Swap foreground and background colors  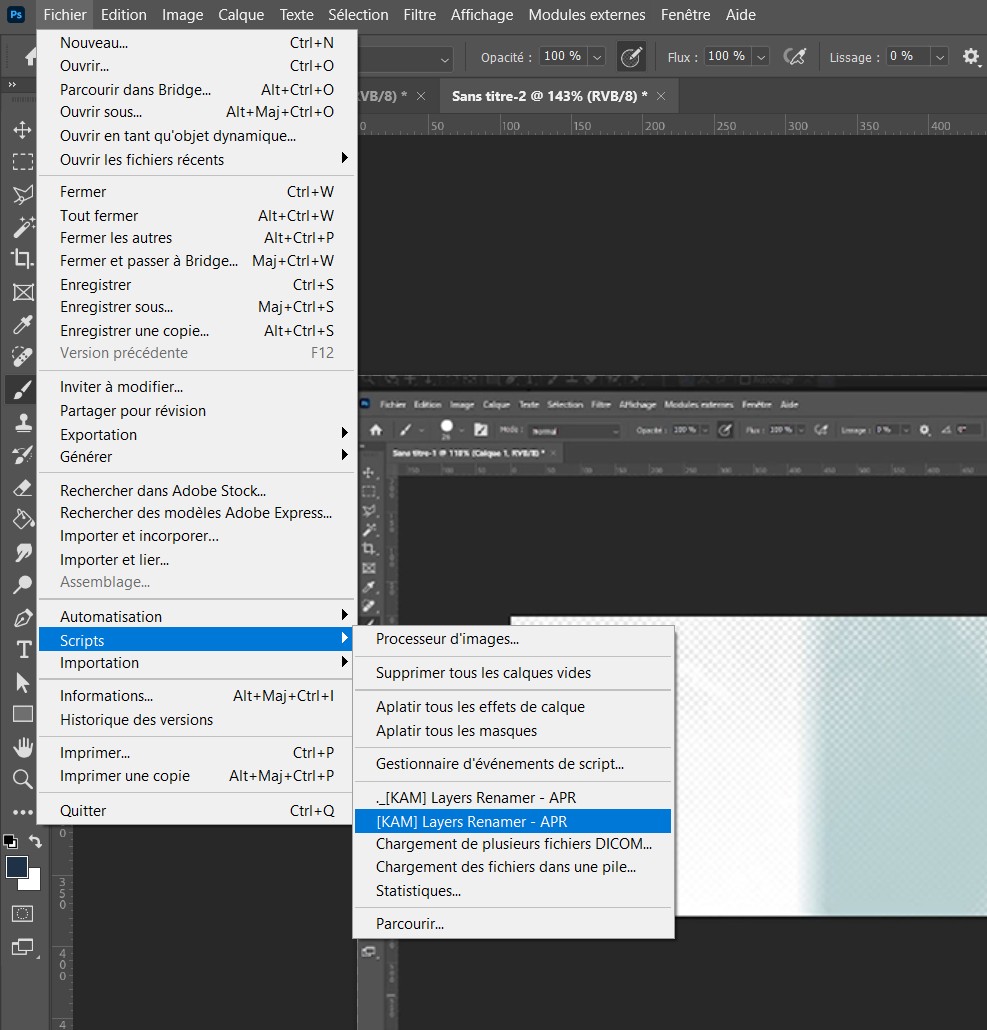click(35, 841)
